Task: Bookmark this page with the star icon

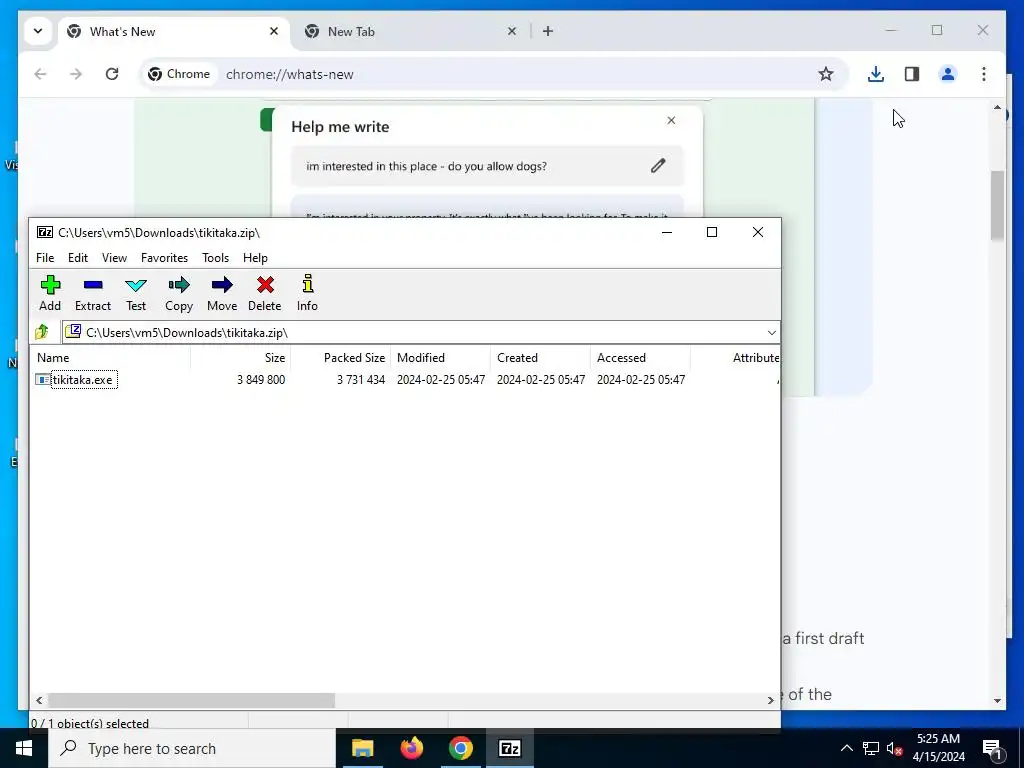Action: click(x=825, y=74)
